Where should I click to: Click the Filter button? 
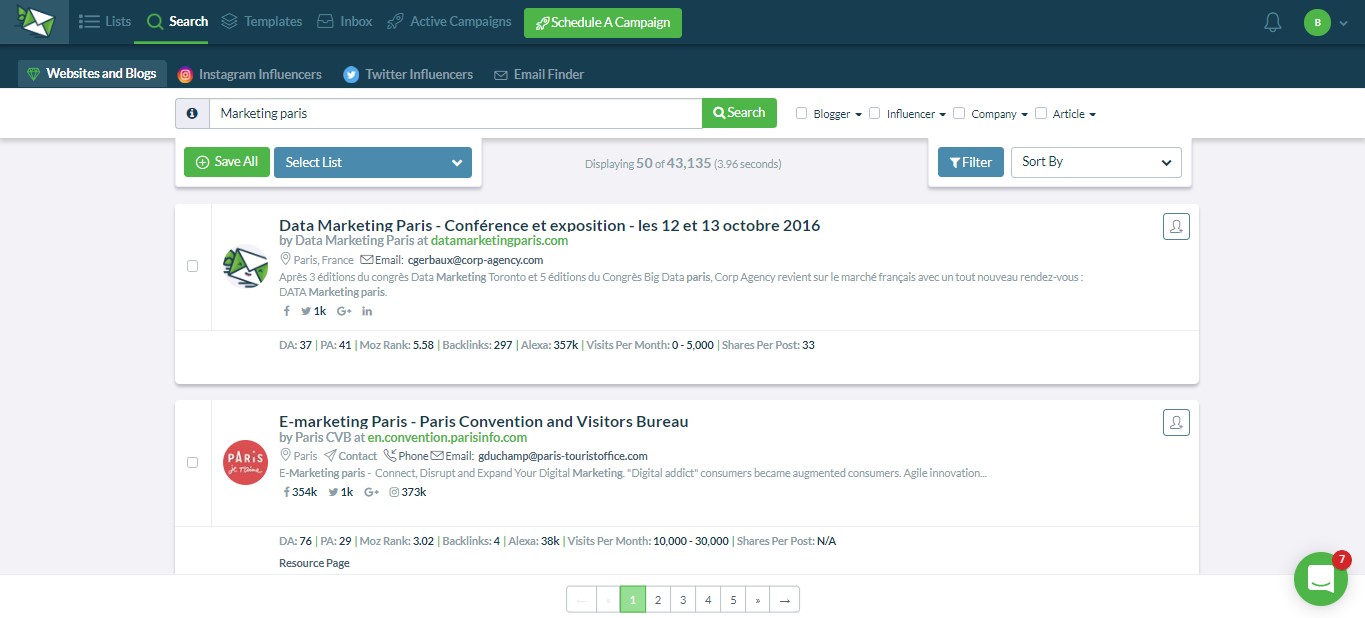(971, 162)
